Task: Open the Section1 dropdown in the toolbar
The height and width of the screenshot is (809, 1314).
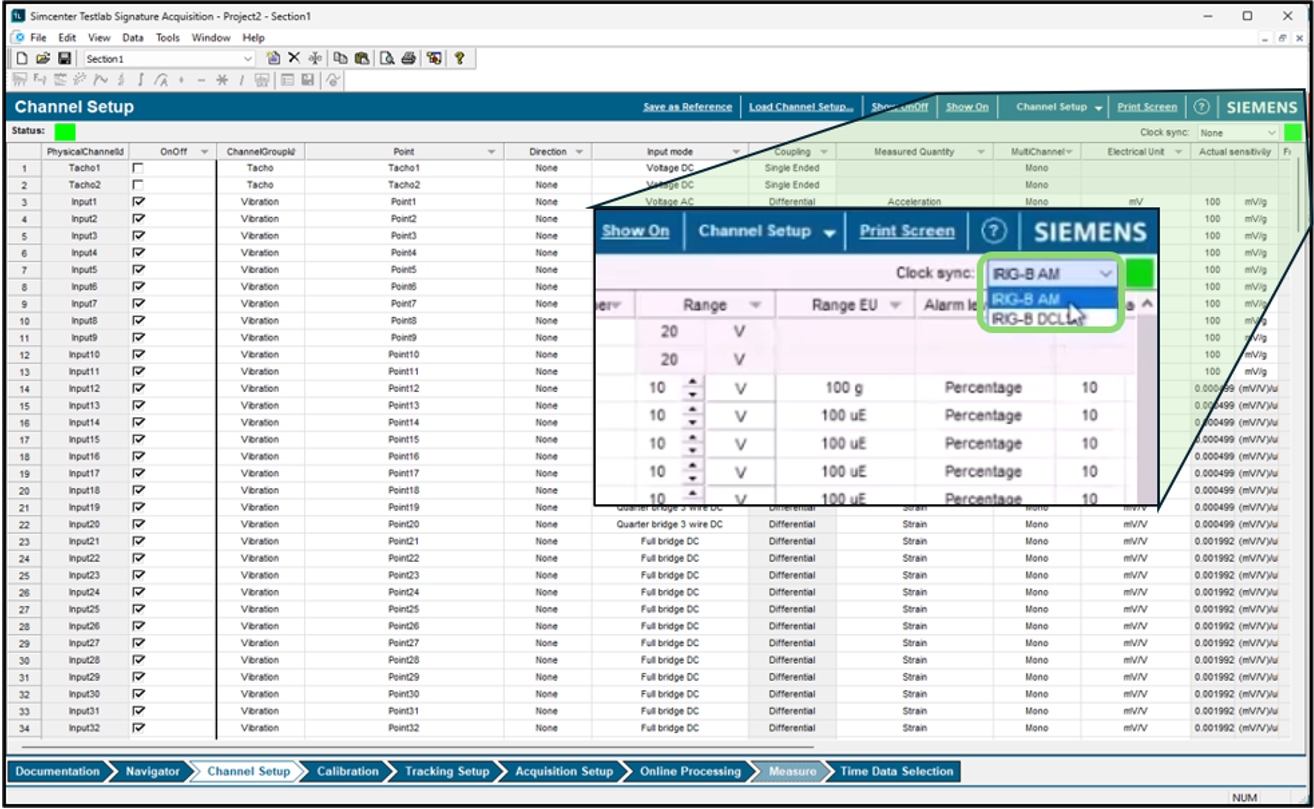Action: pyautogui.click(x=248, y=59)
